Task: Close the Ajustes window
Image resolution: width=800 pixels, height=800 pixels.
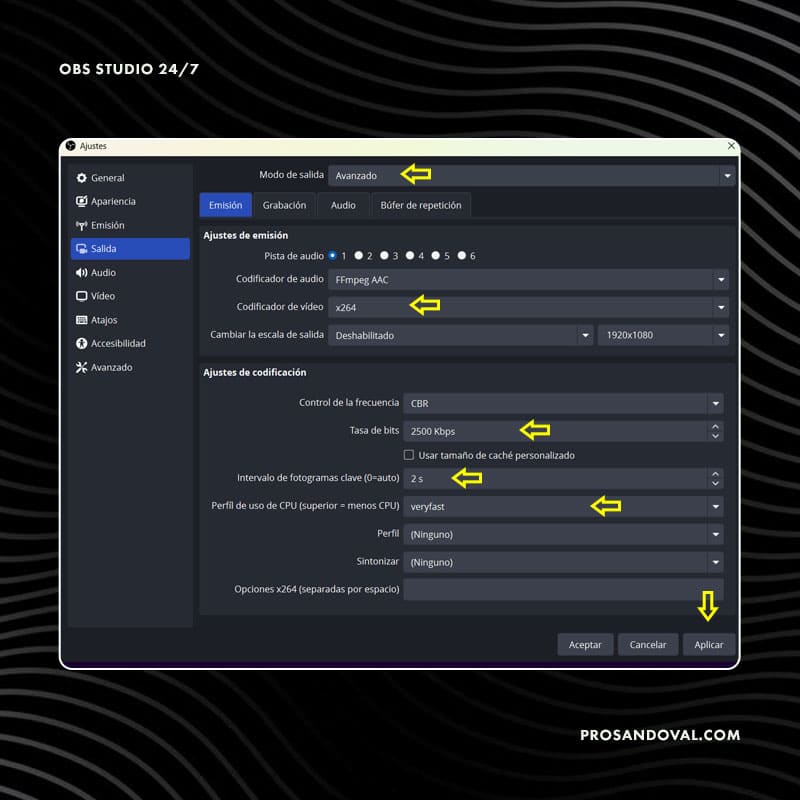Action: tap(731, 146)
